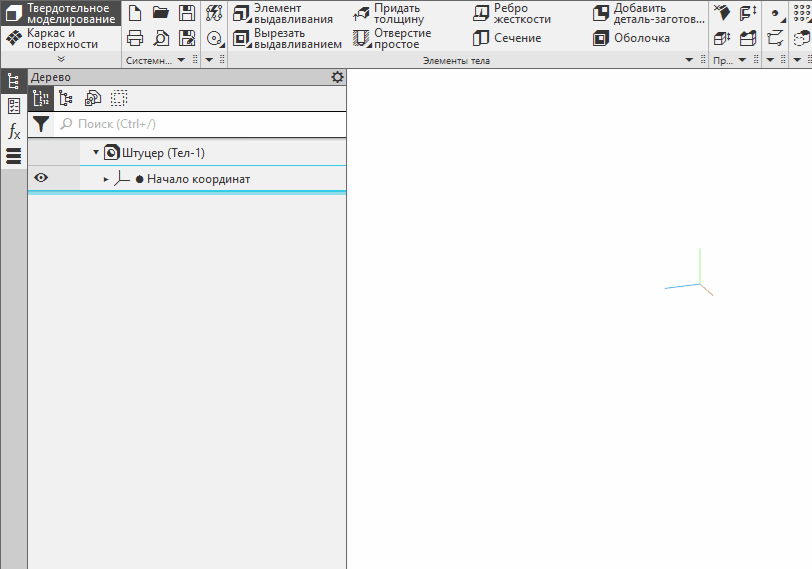This screenshot has width=812, height=569.
Task: Open the Системная panel dropdown arrow
Action: [x=181, y=61]
